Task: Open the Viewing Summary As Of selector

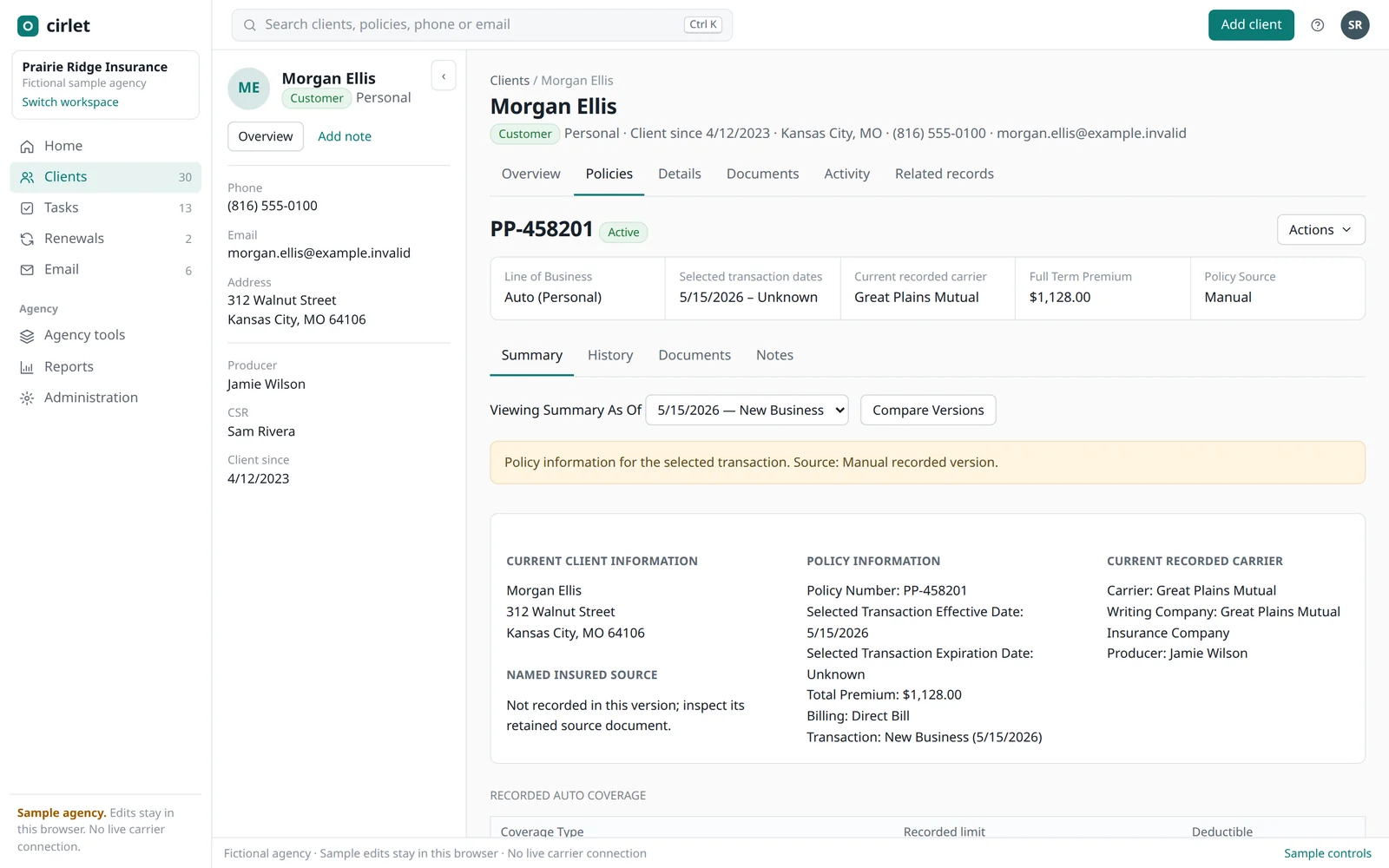Action: click(747, 410)
